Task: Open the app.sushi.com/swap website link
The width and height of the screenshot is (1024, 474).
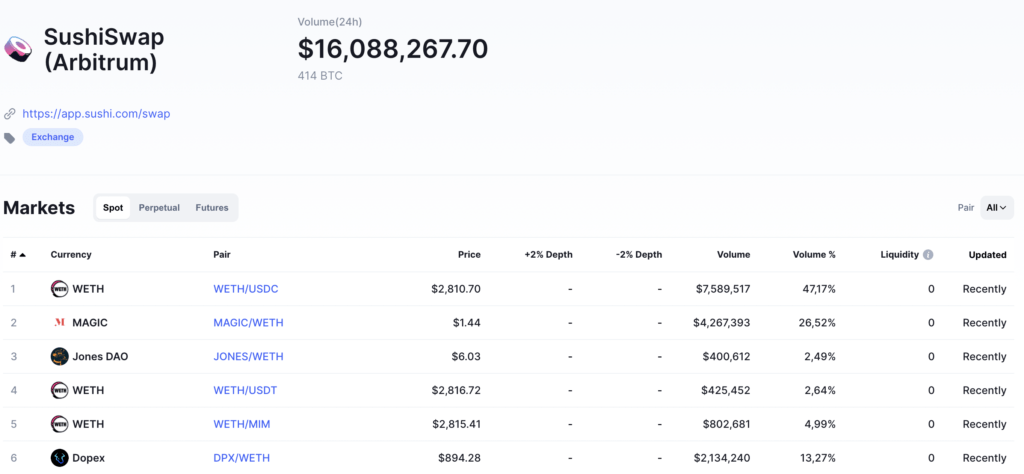Action: tap(96, 114)
